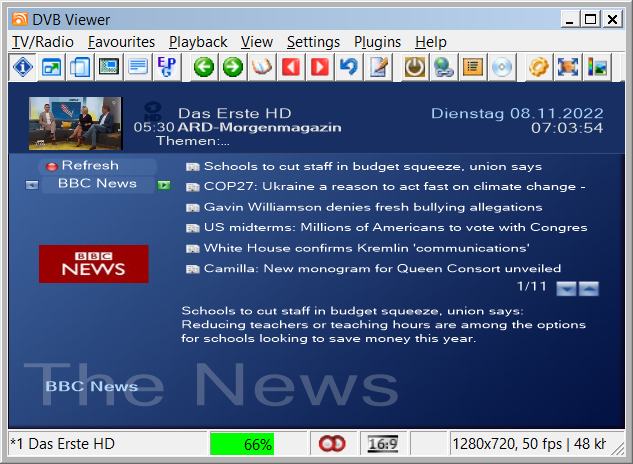Viewport: 633px width, 464px height.
Task: Click the globe with chain link icon
Action: pyautogui.click(x=444, y=67)
